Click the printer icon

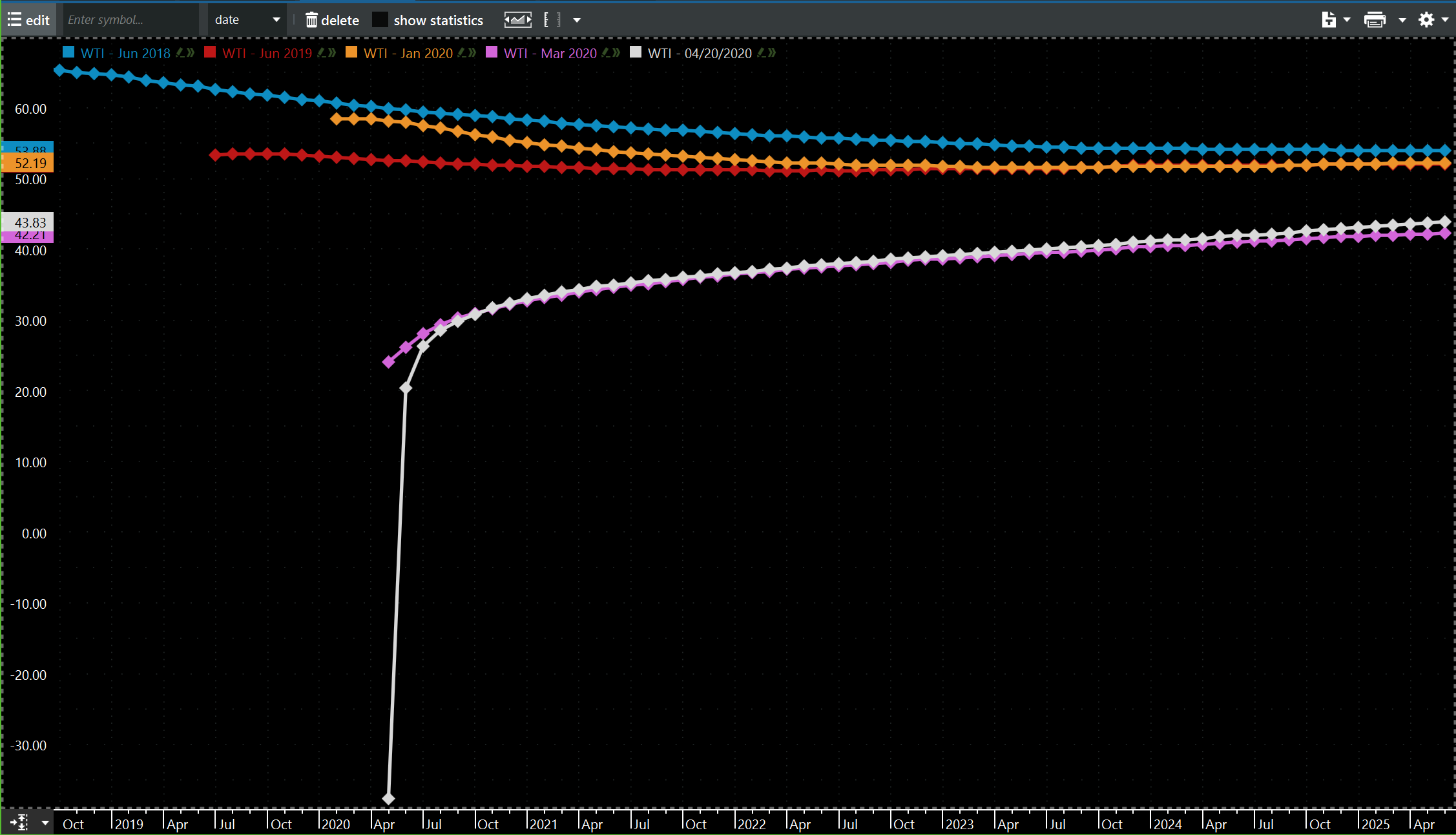click(1375, 20)
